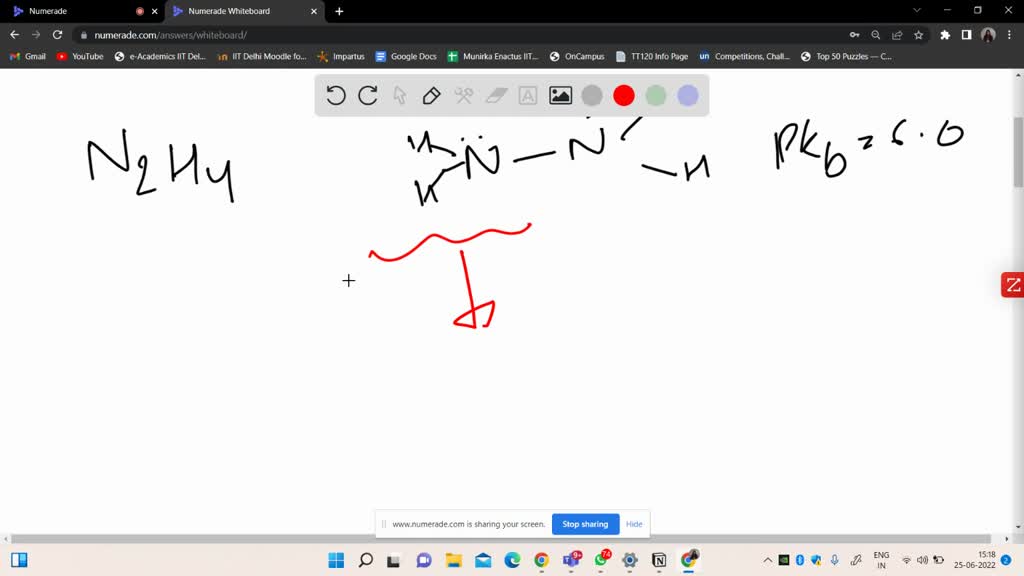The width and height of the screenshot is (1024, 576).
Task: Undo the last whiteboard stroke
Action: 336,95
